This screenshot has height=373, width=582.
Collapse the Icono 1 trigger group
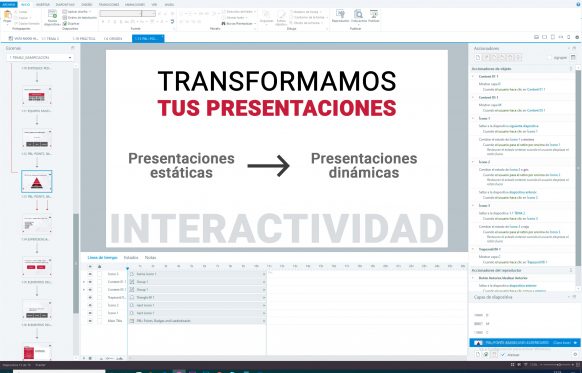[x=473, y=118]
